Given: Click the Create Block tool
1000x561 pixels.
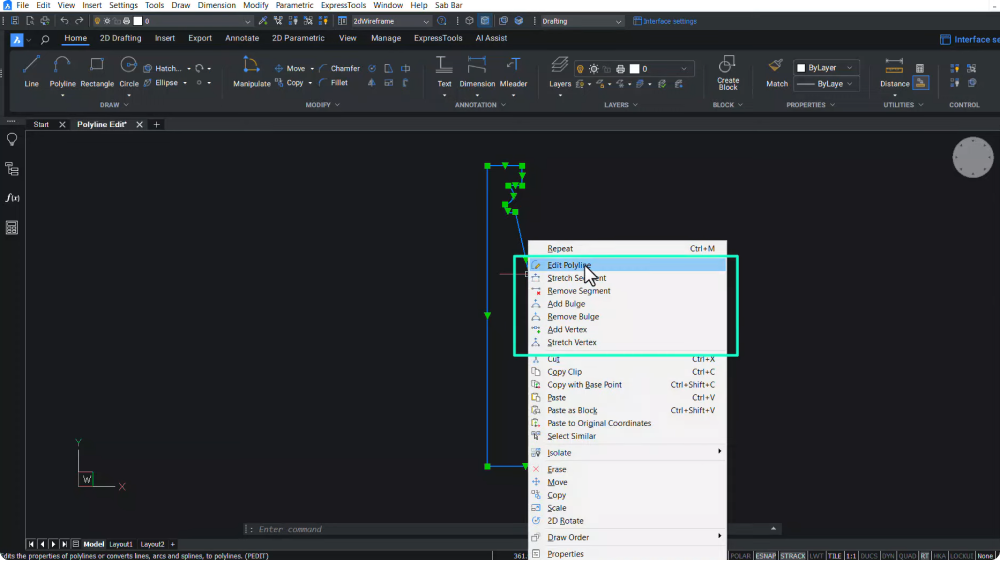Looking at the screenshot, I should [x=728, y=73].
